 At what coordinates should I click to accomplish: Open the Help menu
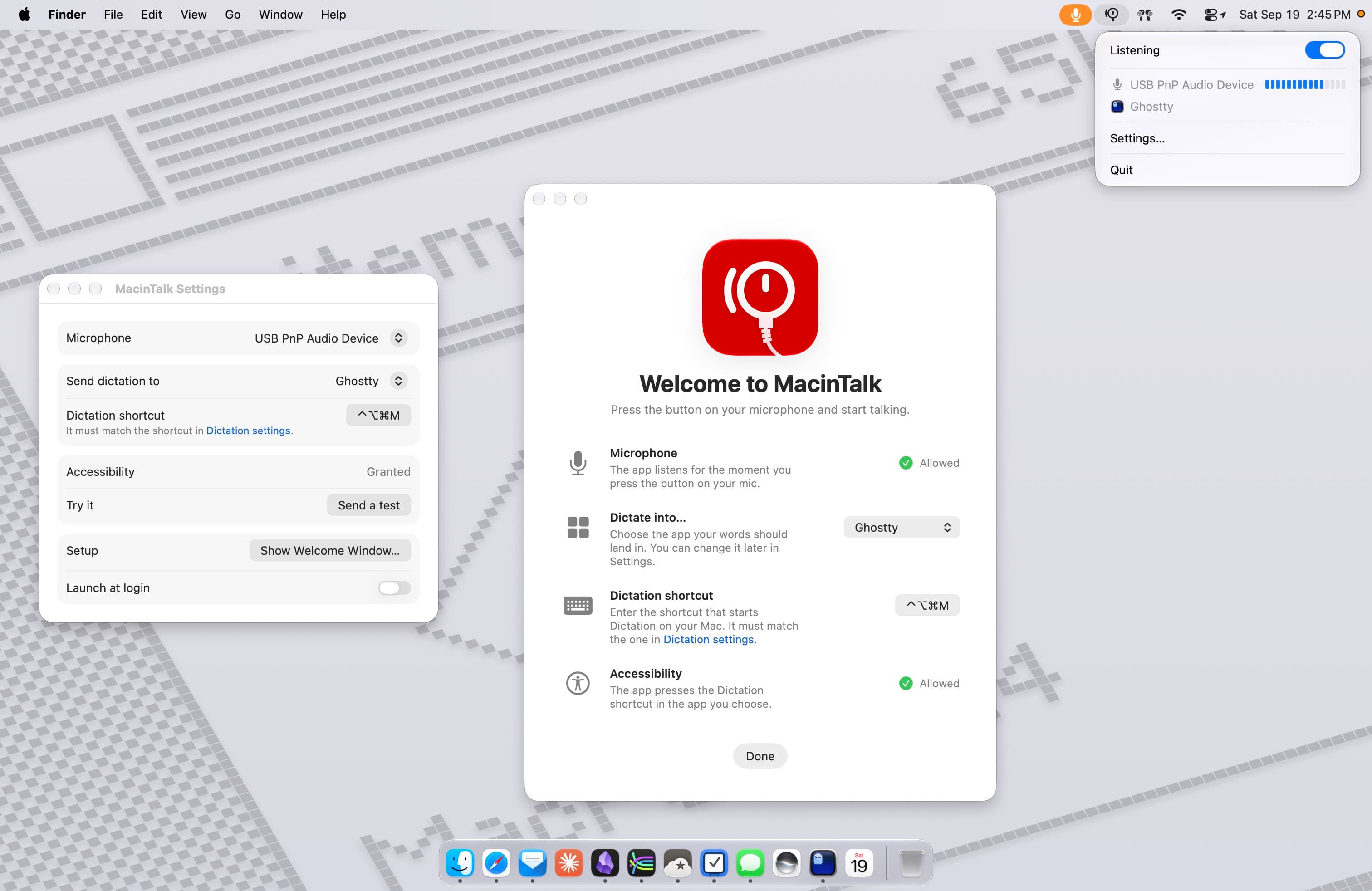(x=333, y=15)
